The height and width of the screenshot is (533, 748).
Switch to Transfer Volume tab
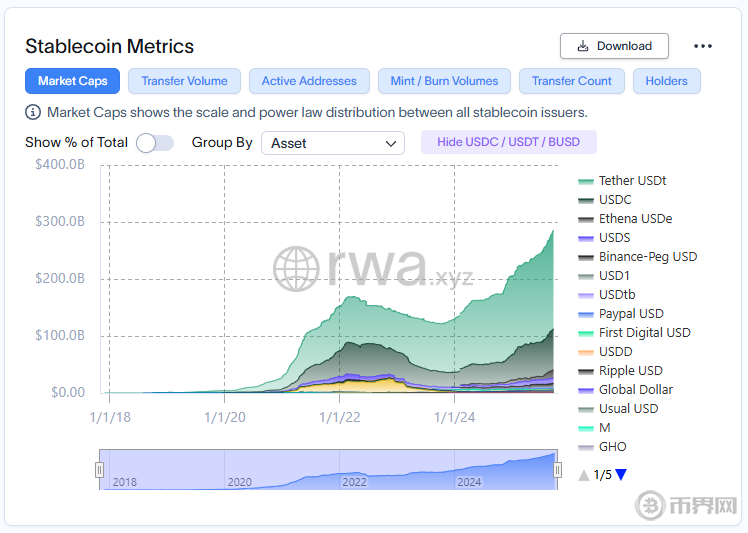click(x=184, y=81)
